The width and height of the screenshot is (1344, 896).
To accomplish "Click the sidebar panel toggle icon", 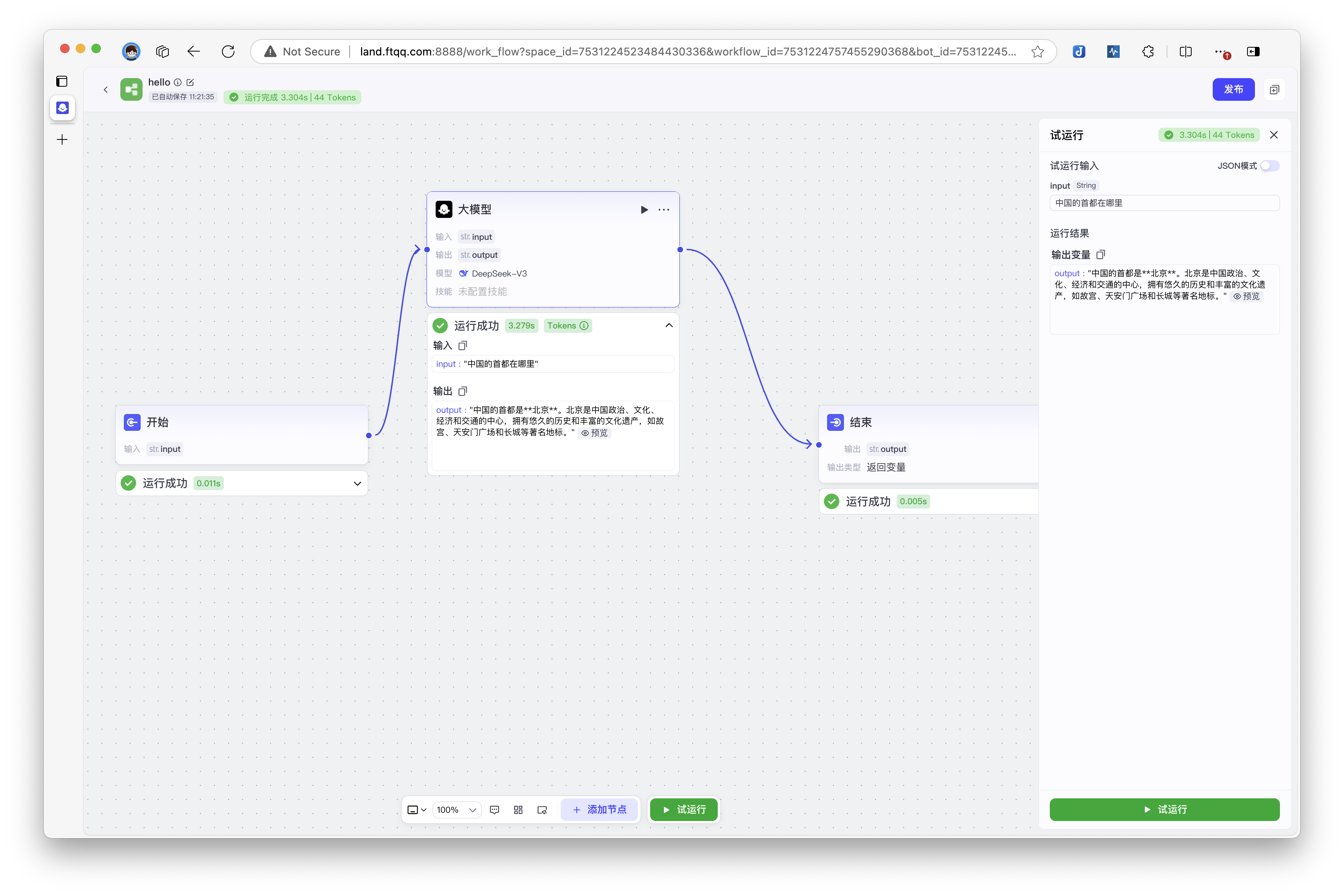I will pos(62,81).
